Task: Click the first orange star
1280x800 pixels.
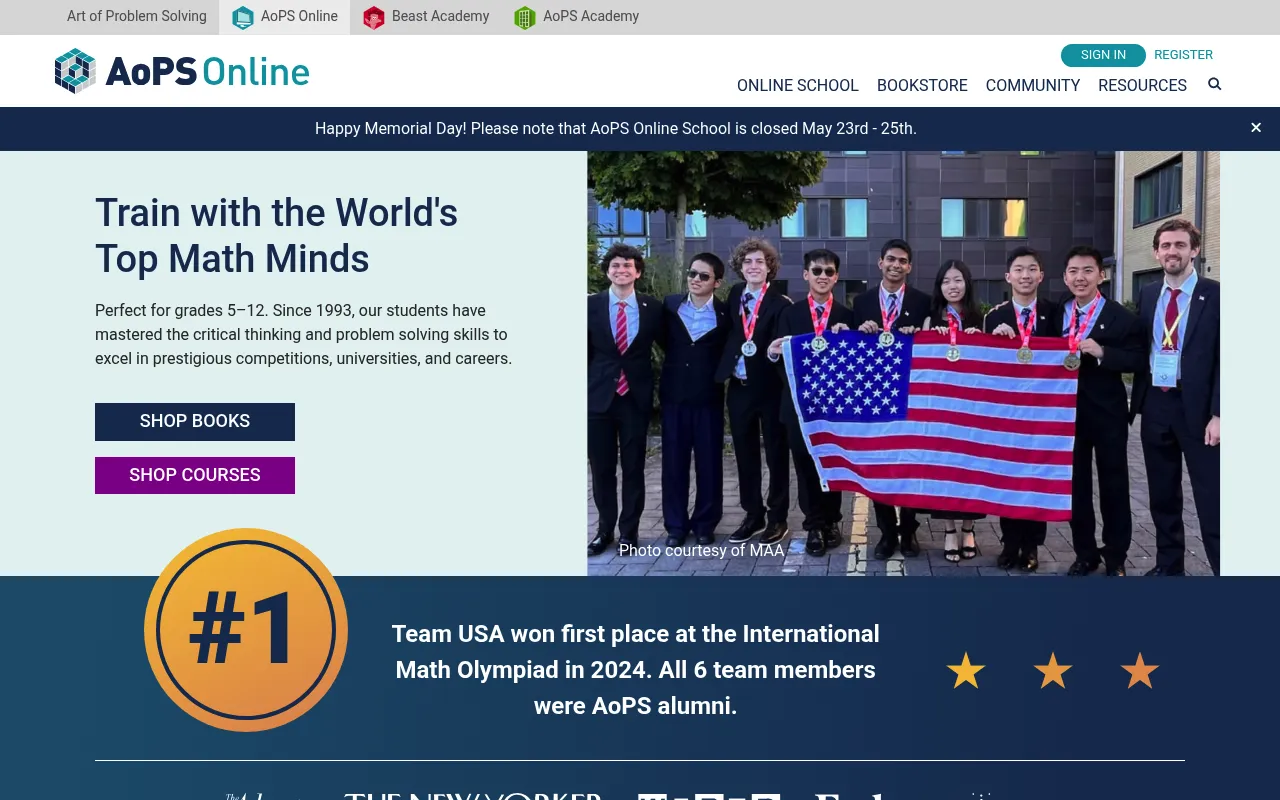Action: 966,671
